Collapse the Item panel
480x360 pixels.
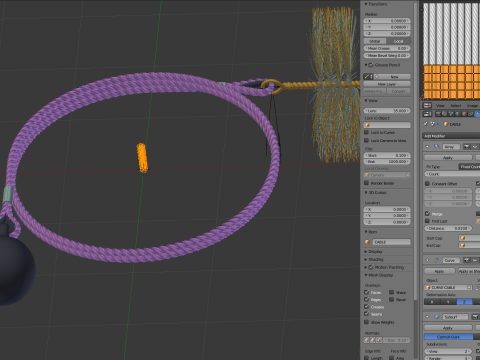tap(366, 232)
